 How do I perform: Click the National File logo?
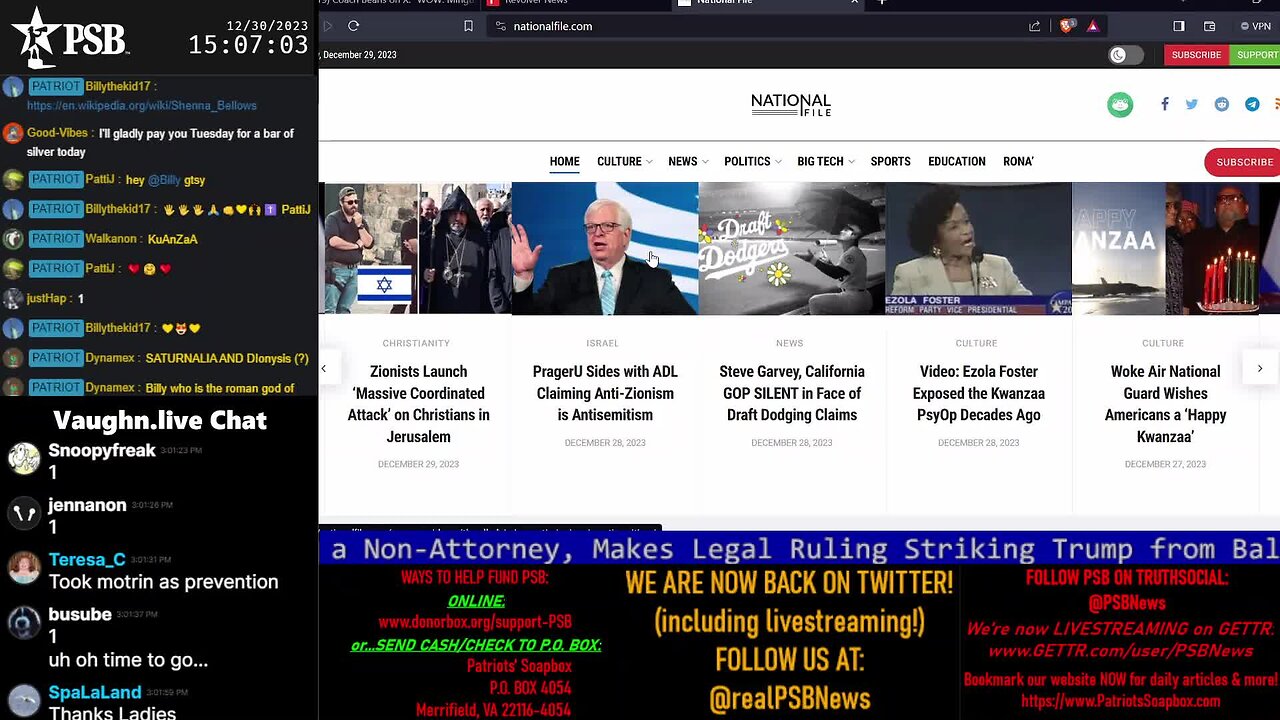click(x=791, y=104)
